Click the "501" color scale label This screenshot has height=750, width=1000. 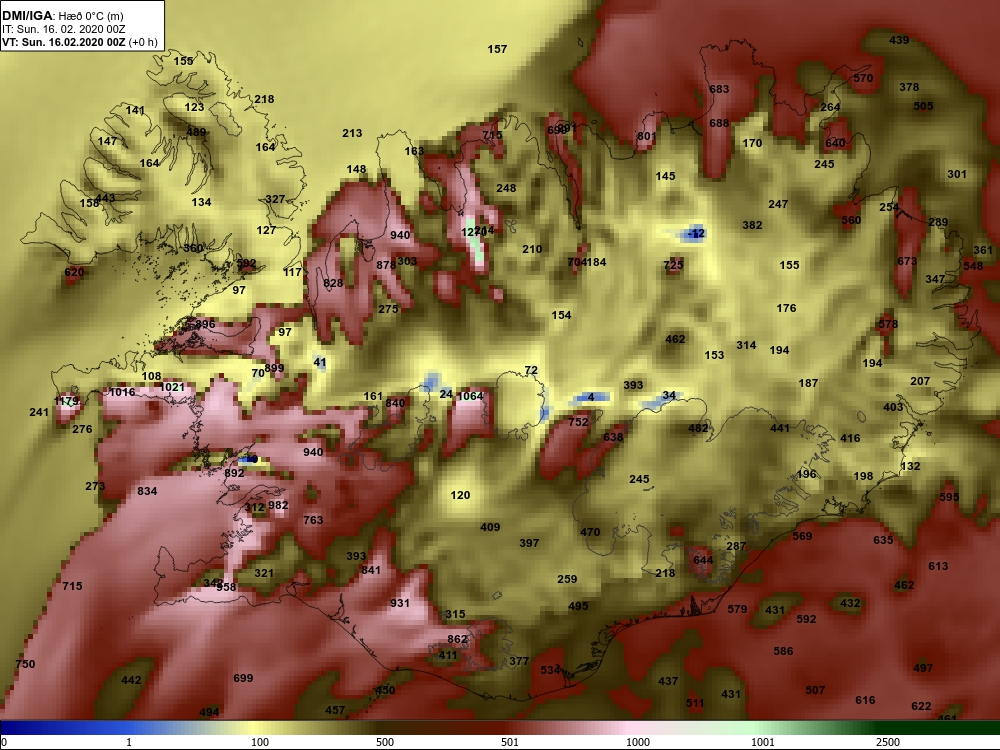tap(510, 742)
